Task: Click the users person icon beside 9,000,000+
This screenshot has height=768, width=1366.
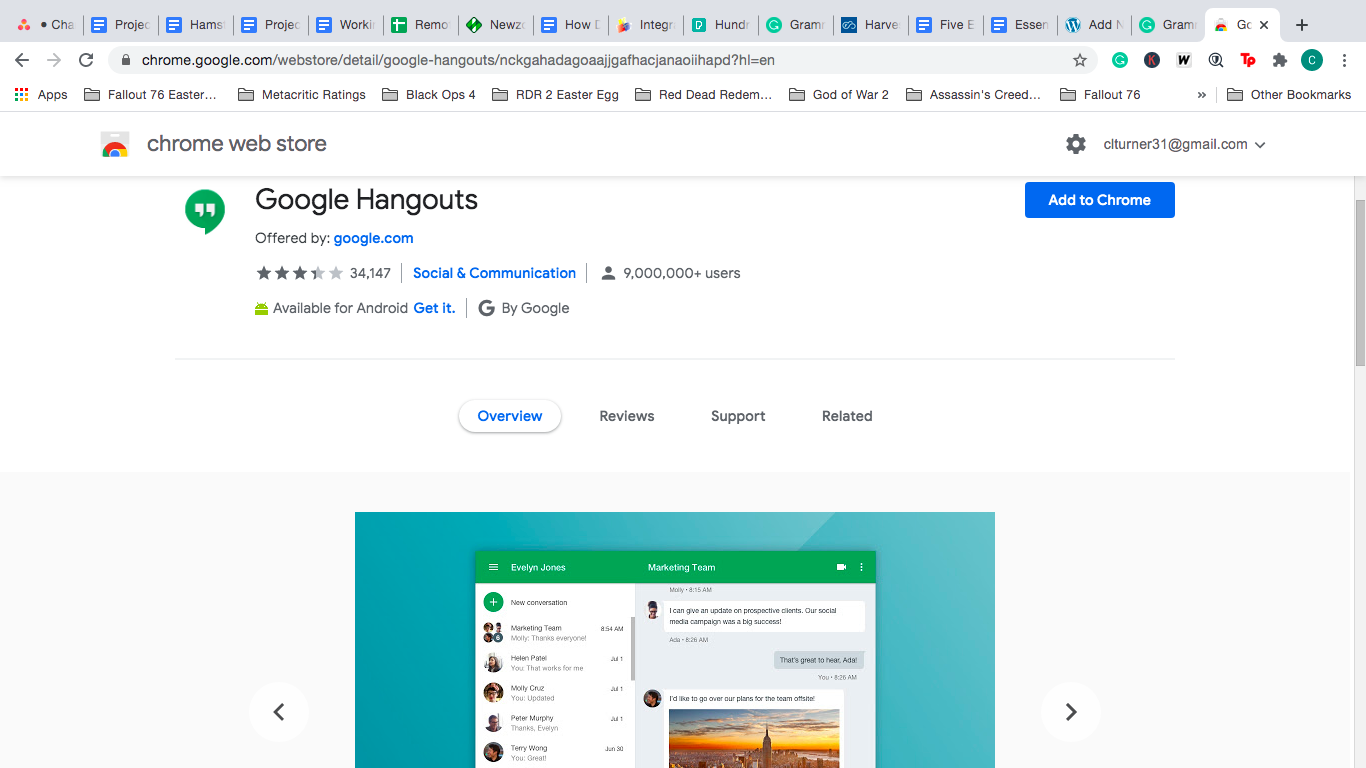Action: (608, 273)
